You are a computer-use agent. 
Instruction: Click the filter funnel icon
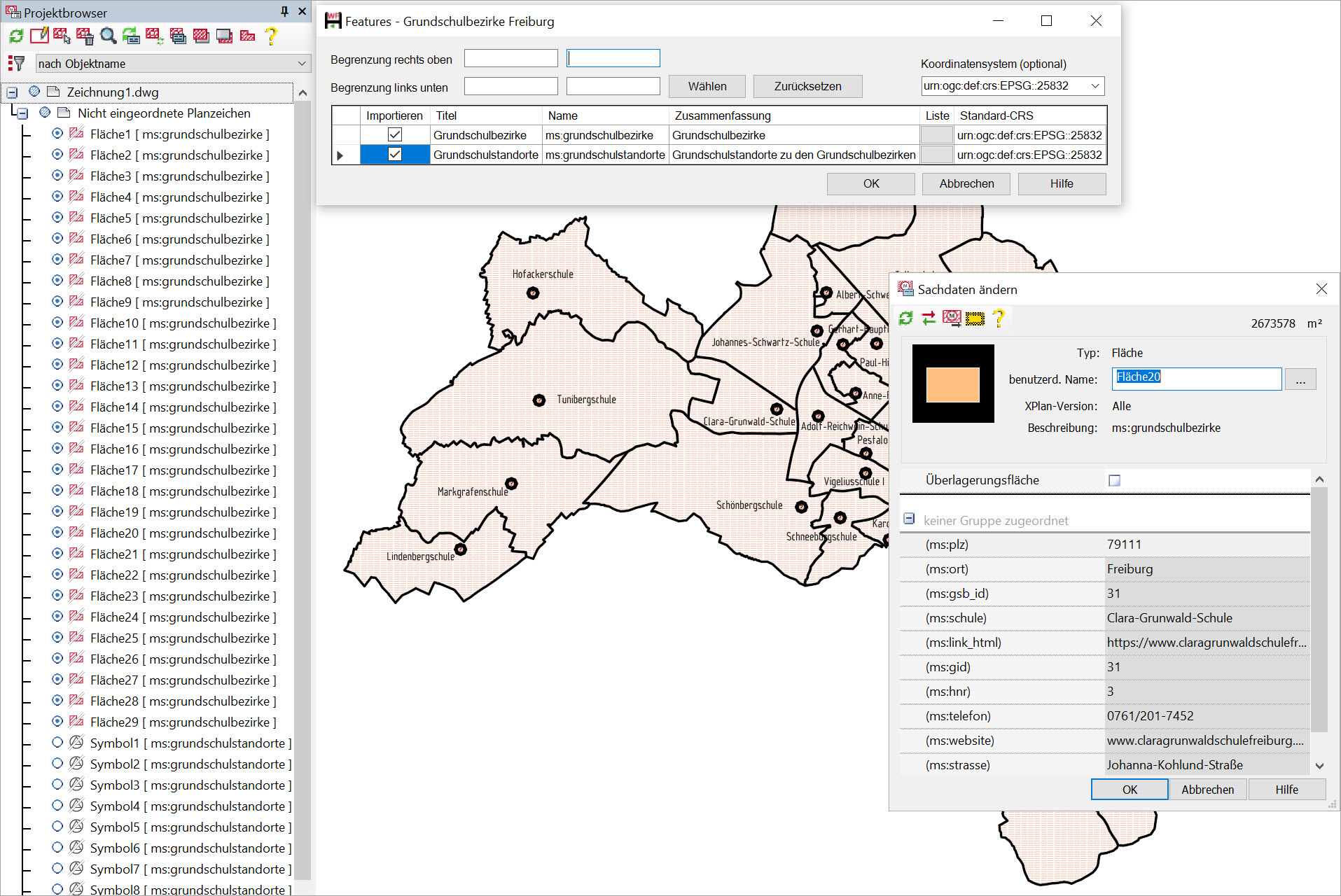(16, 64)
